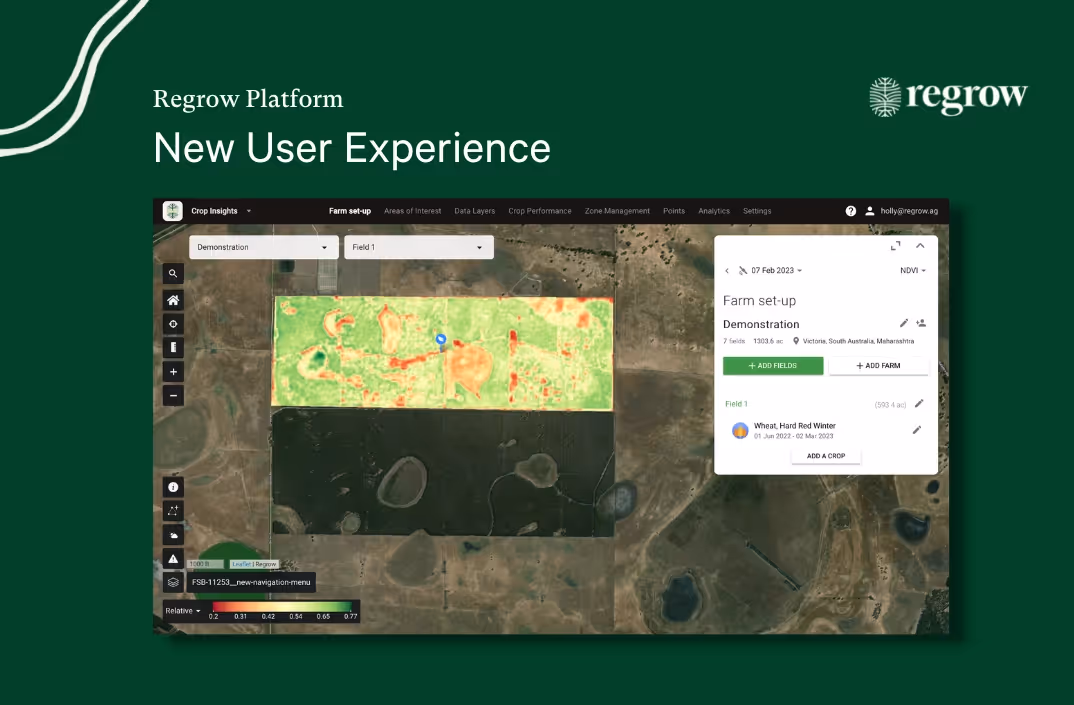This screenshot has width=1074, height=705.
Task: Click the Regrow logo in app header
Action: coord(173,211)
